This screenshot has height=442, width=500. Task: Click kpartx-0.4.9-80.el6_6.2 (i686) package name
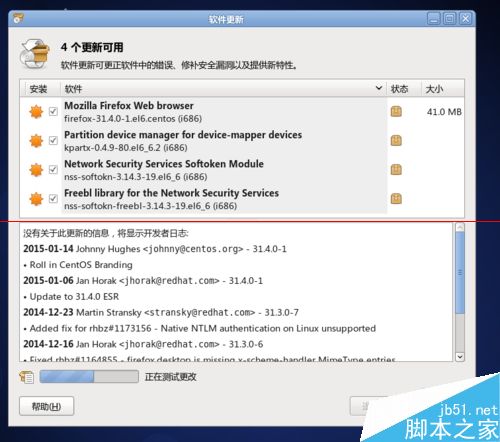[x=126, y=148]
